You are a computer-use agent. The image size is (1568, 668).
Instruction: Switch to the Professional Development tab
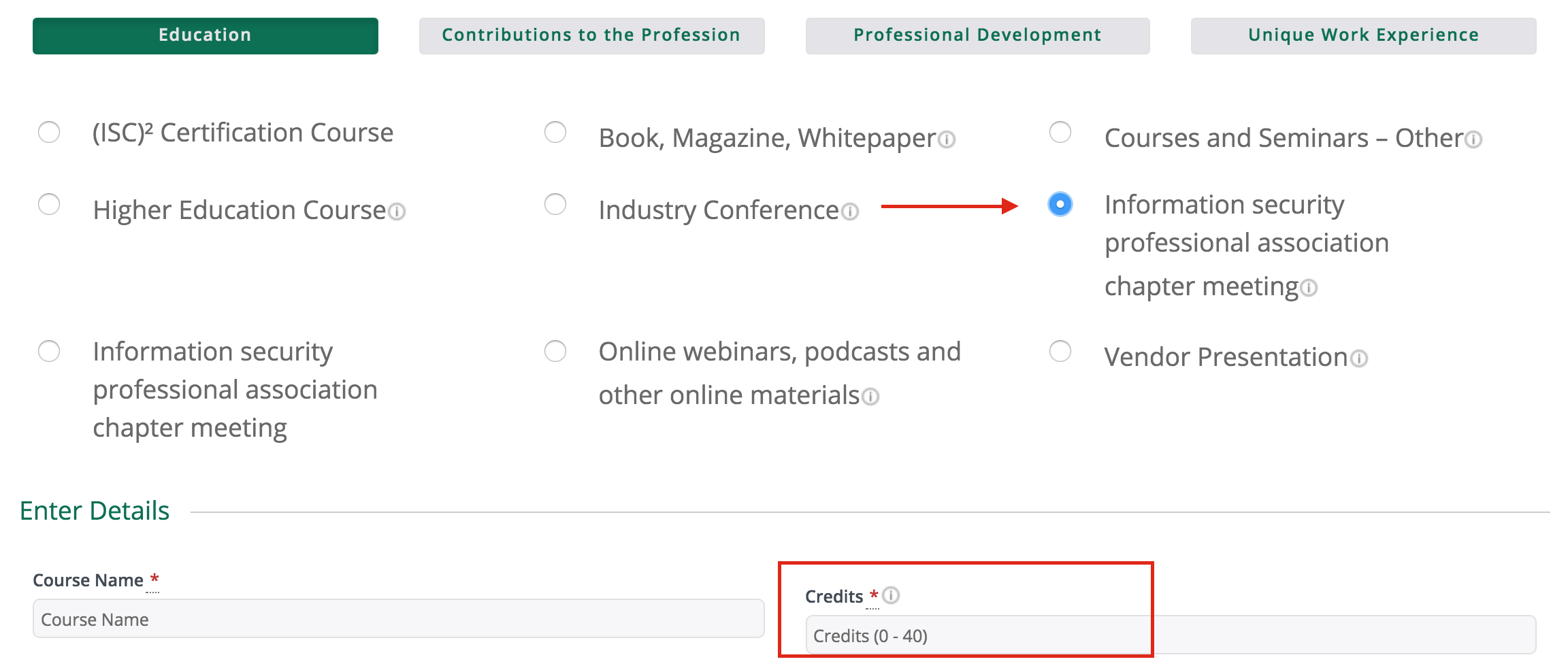tap(976, 35)
